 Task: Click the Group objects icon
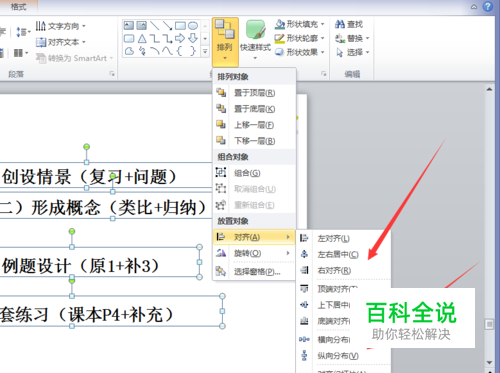tap(221, 172)
